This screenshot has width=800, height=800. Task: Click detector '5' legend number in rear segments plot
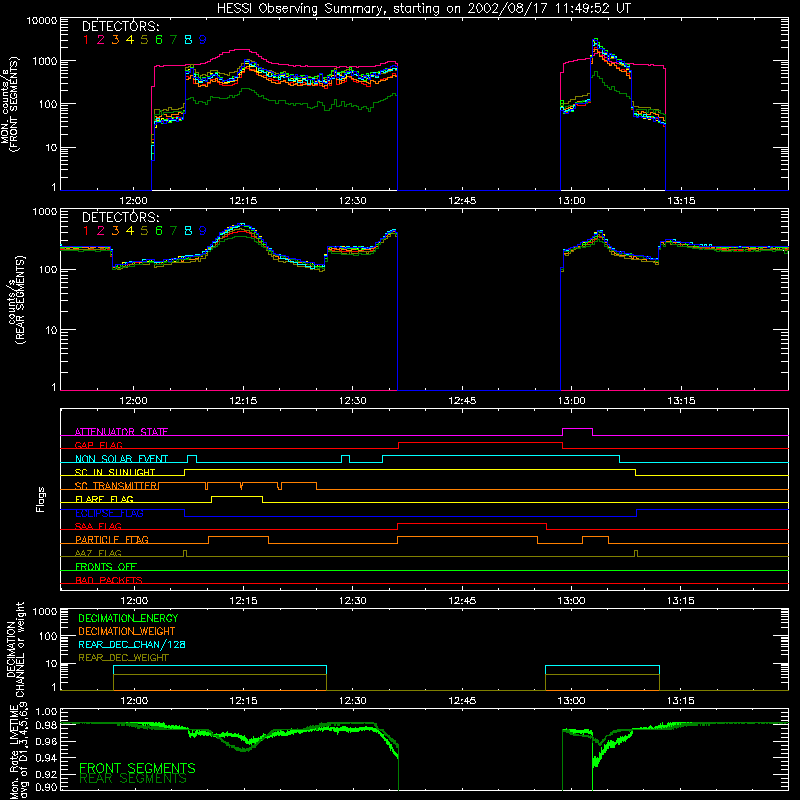(144, 231)
